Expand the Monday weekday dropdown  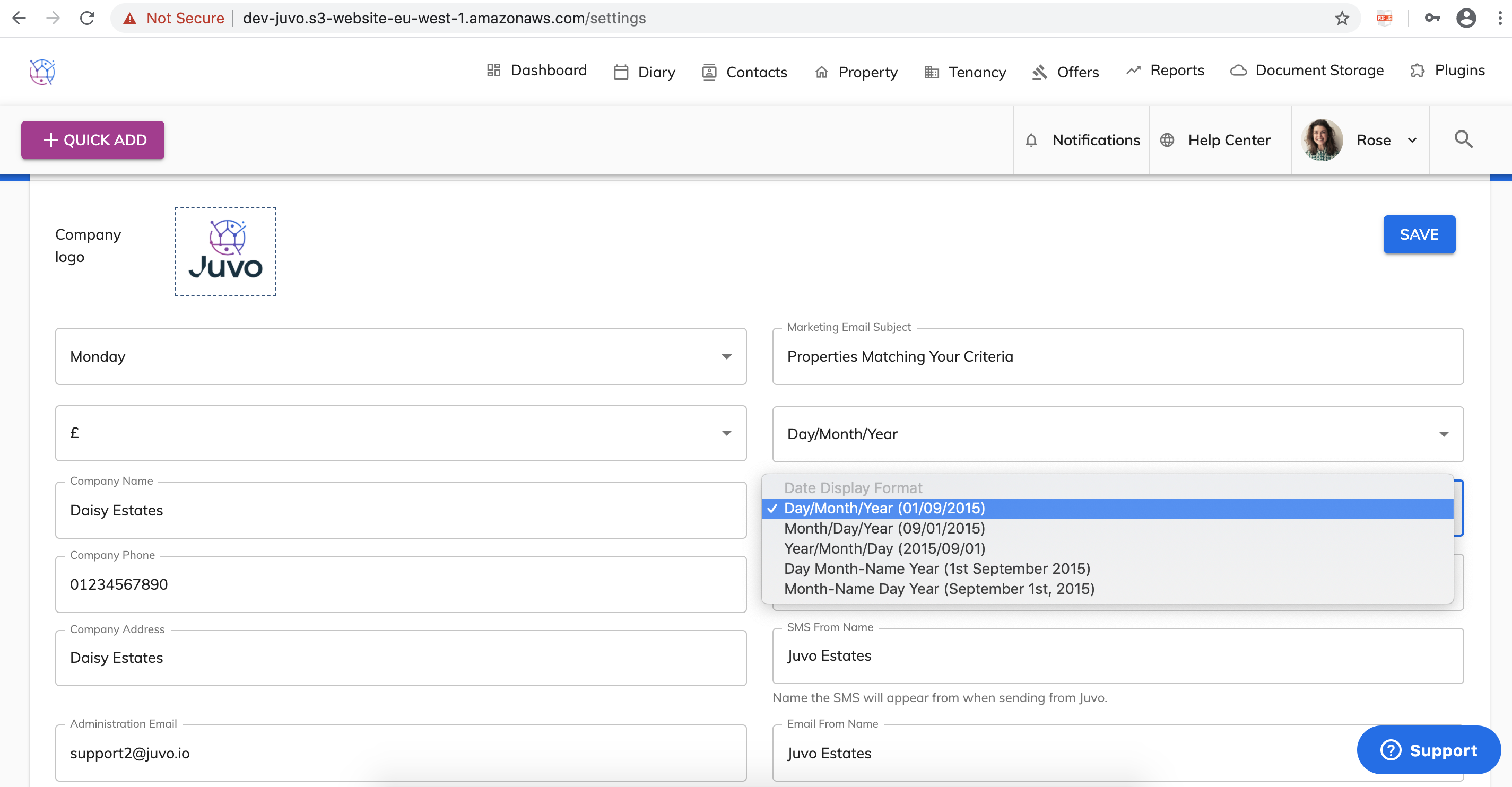(x=401, y=356)
